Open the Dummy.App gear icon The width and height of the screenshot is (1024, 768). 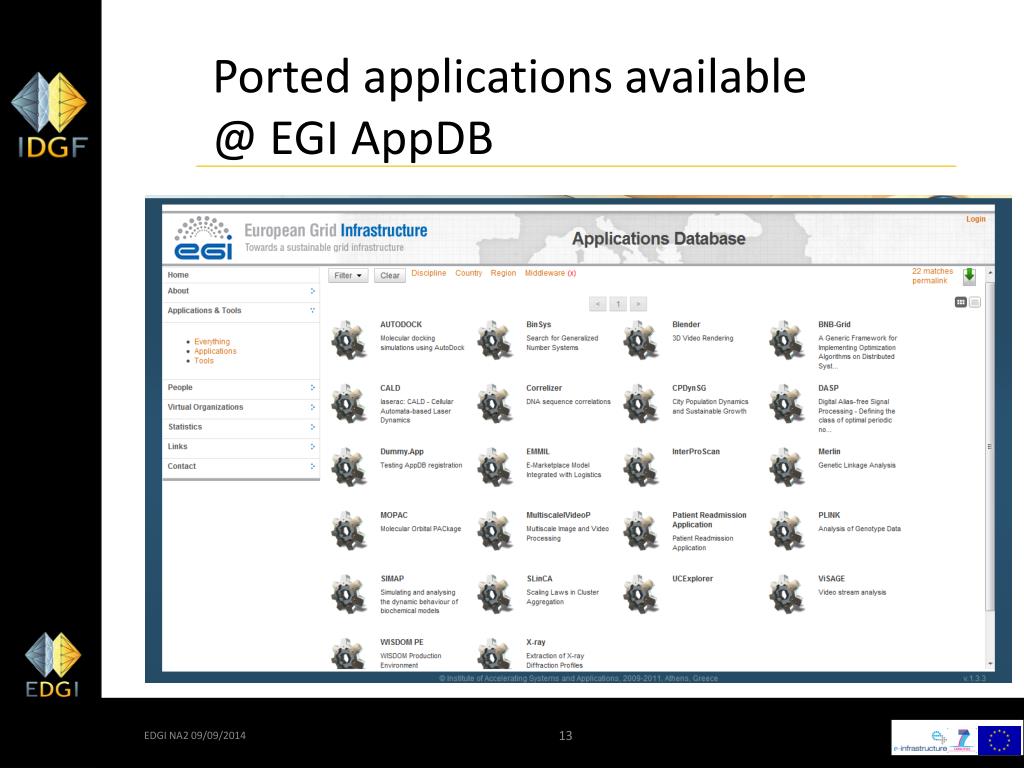[349, 468]
